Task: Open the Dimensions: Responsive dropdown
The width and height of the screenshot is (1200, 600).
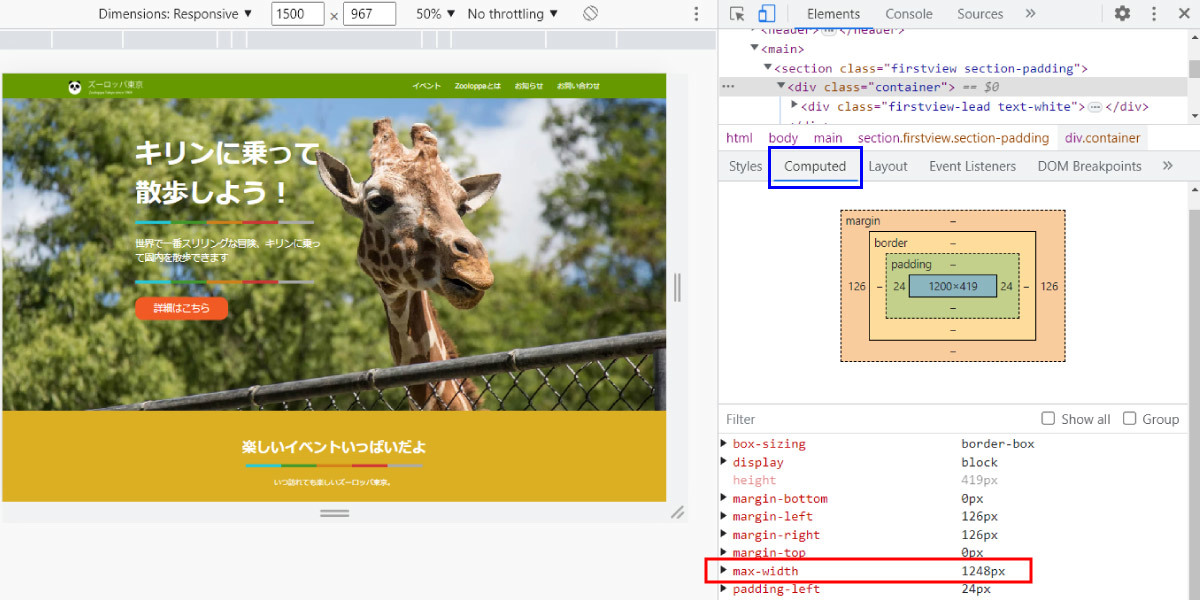Action: click(176, 14)
